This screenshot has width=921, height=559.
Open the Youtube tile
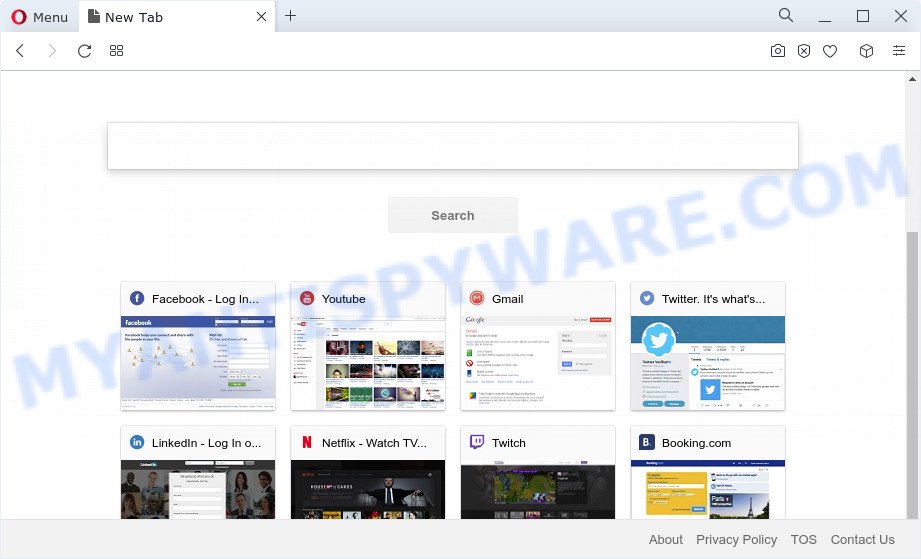click(x=368, y=346)
